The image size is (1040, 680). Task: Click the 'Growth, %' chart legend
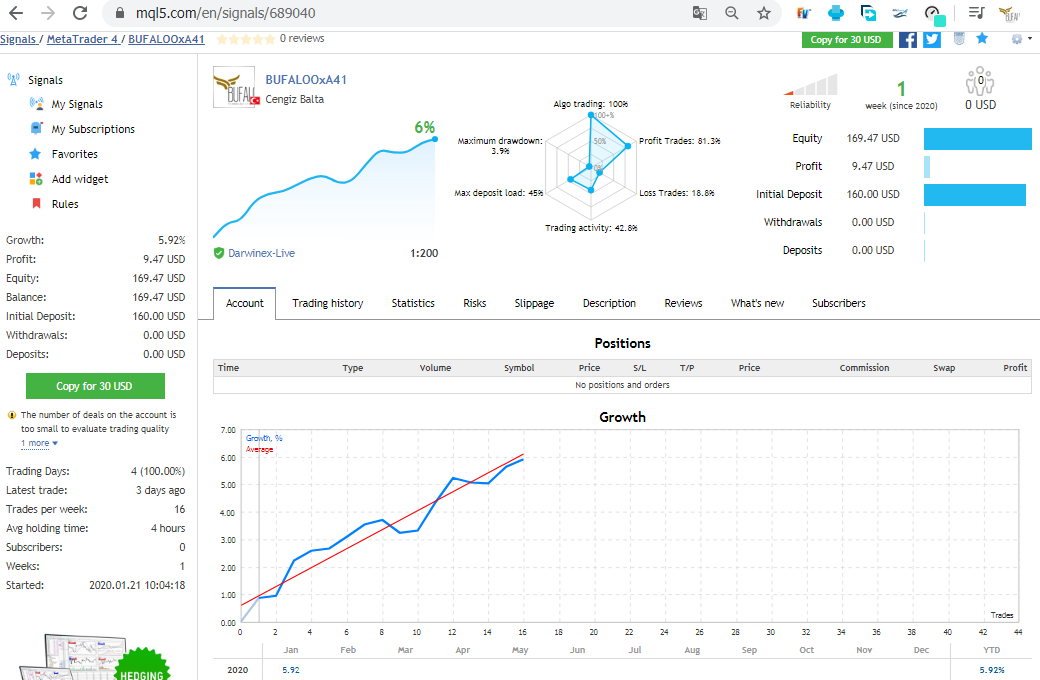tap(264, 438)
